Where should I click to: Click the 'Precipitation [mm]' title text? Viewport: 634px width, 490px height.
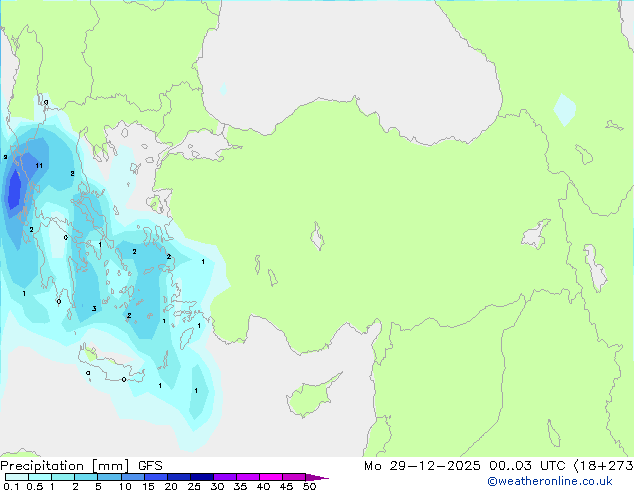65,466
